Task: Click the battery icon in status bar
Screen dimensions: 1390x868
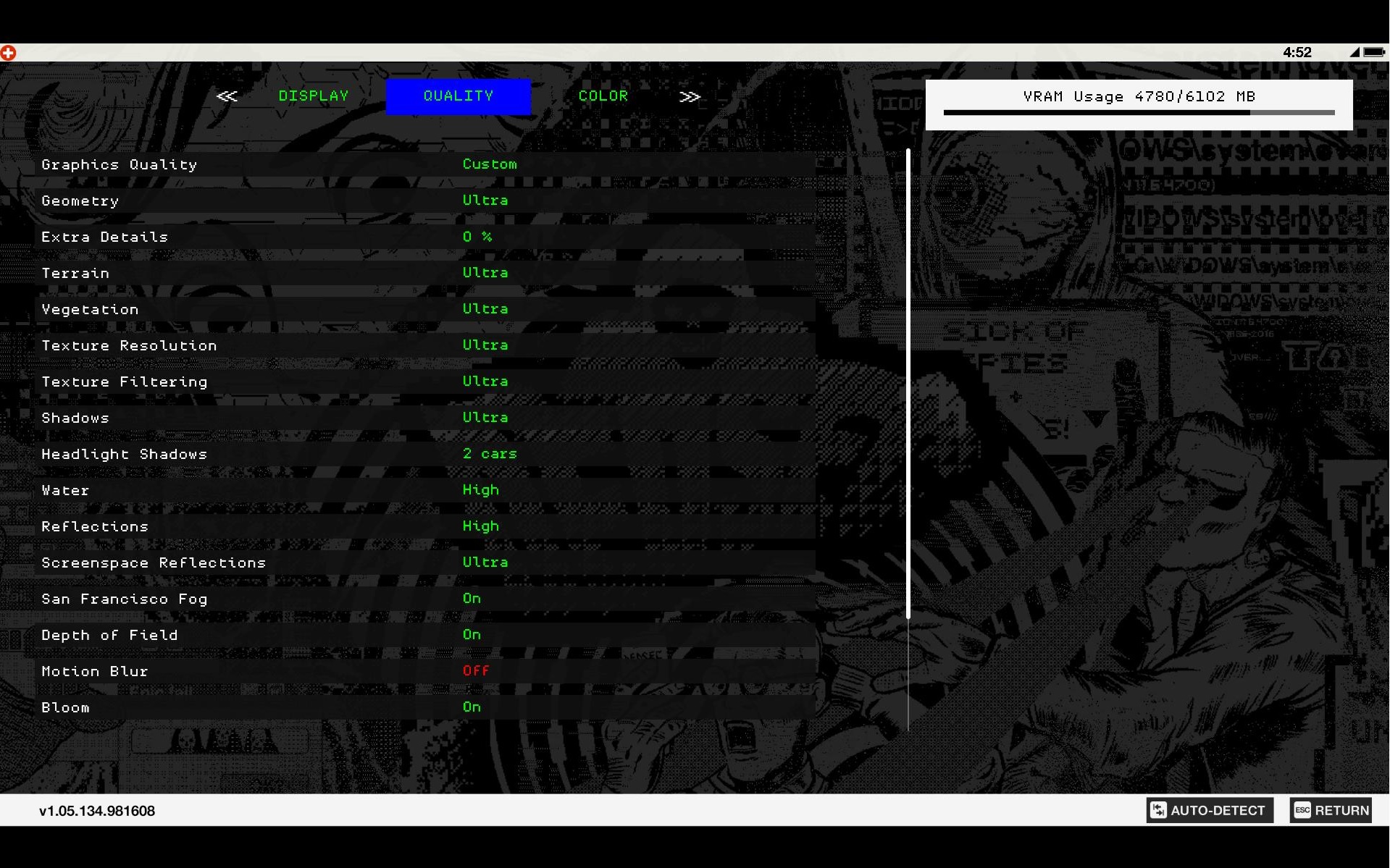Action: 1373,52
